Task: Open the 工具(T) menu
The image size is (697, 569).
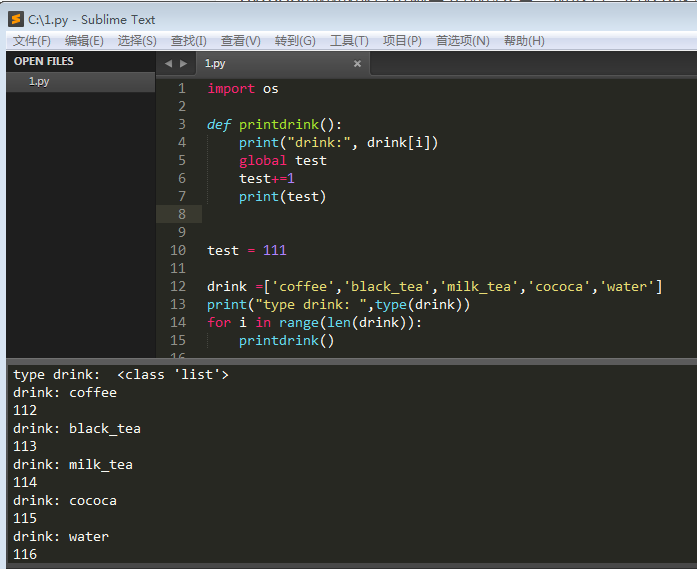Action: click(x=349, y=41)
